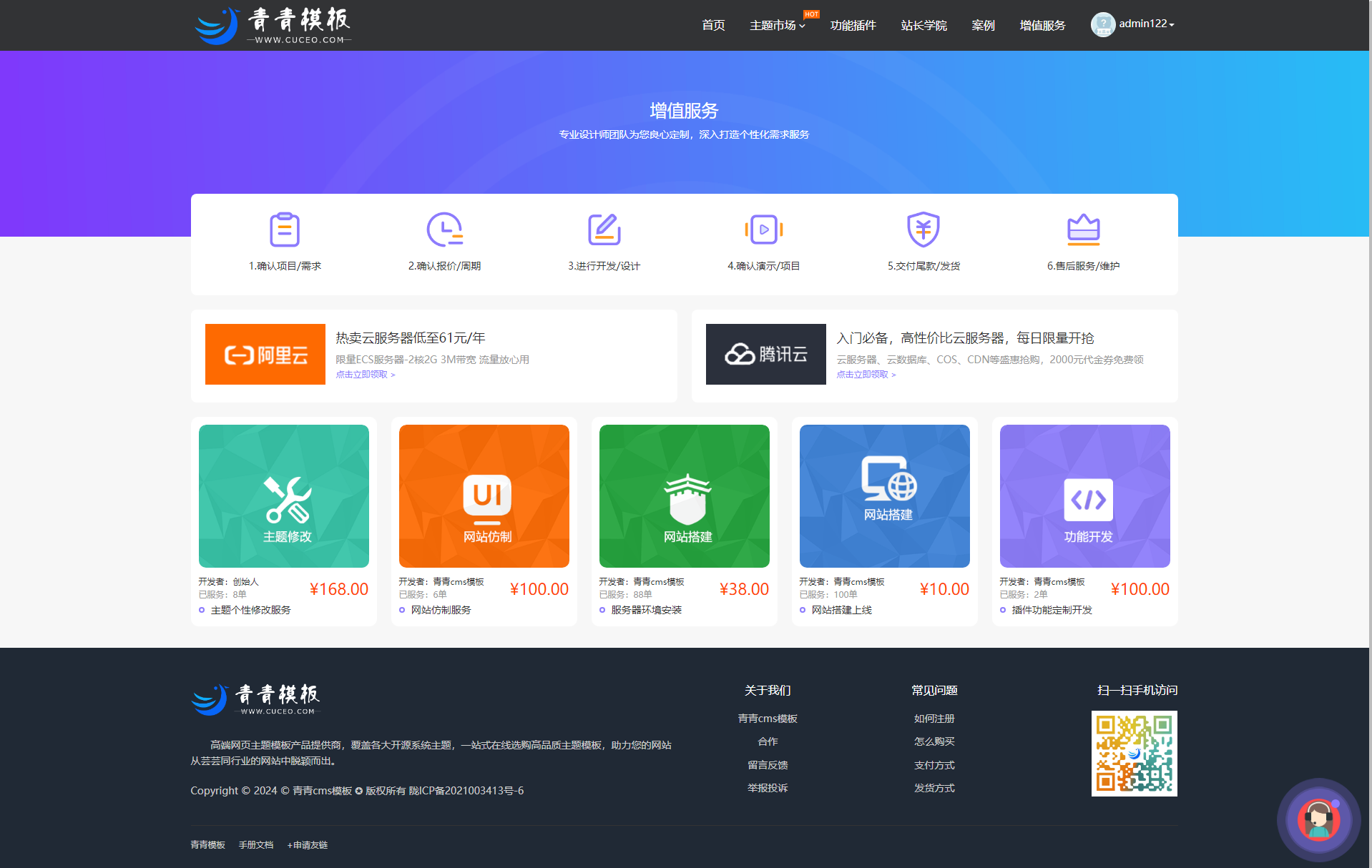Select the step 3 进行开发/设计 pencil icon

[x=604, y=229]
